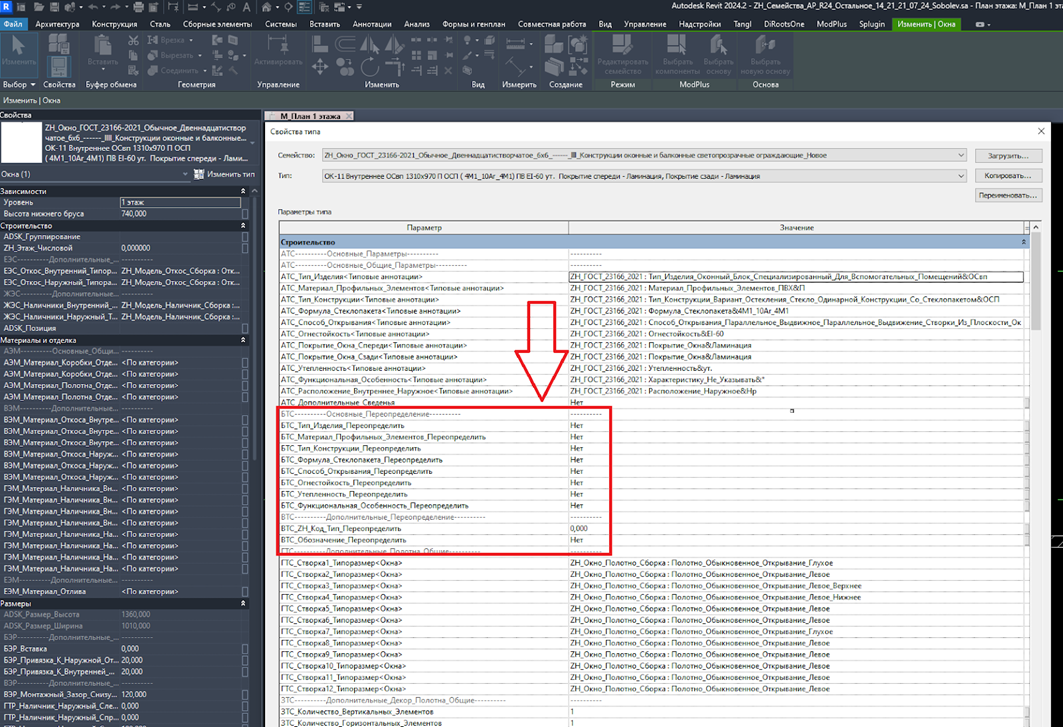Toggle the Properties palette ribbon icon
1063x727 pixels.
59,66
